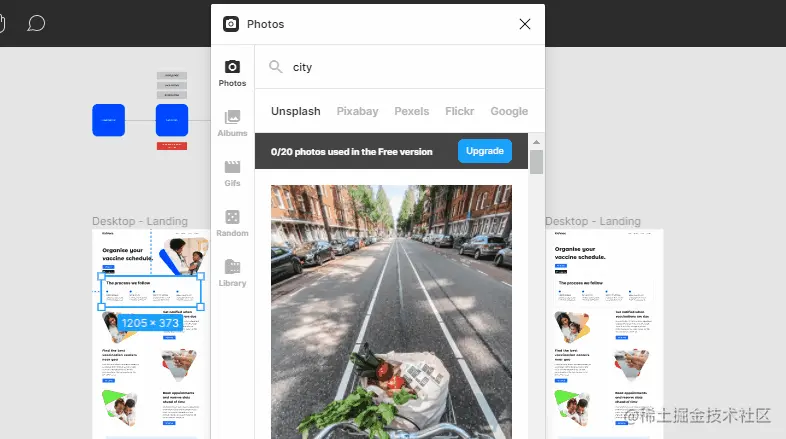Click the right blue flowchart node
786x439 pixels.
[x=172, y=120]
